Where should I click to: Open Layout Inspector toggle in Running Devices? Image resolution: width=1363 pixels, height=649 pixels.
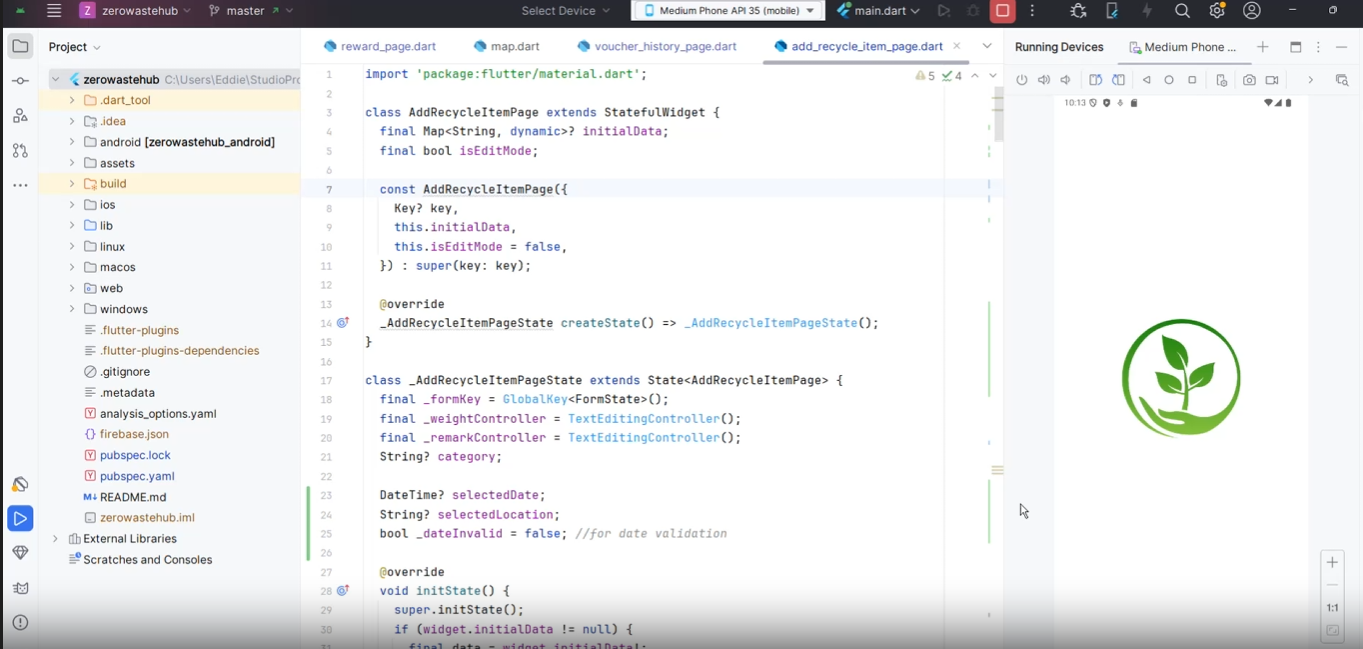[1342, 80]
